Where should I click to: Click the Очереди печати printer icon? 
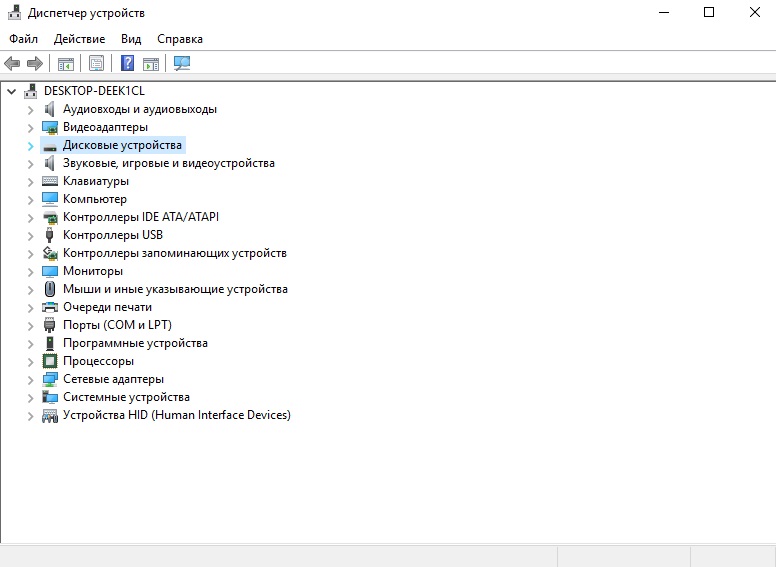(49, 307)
